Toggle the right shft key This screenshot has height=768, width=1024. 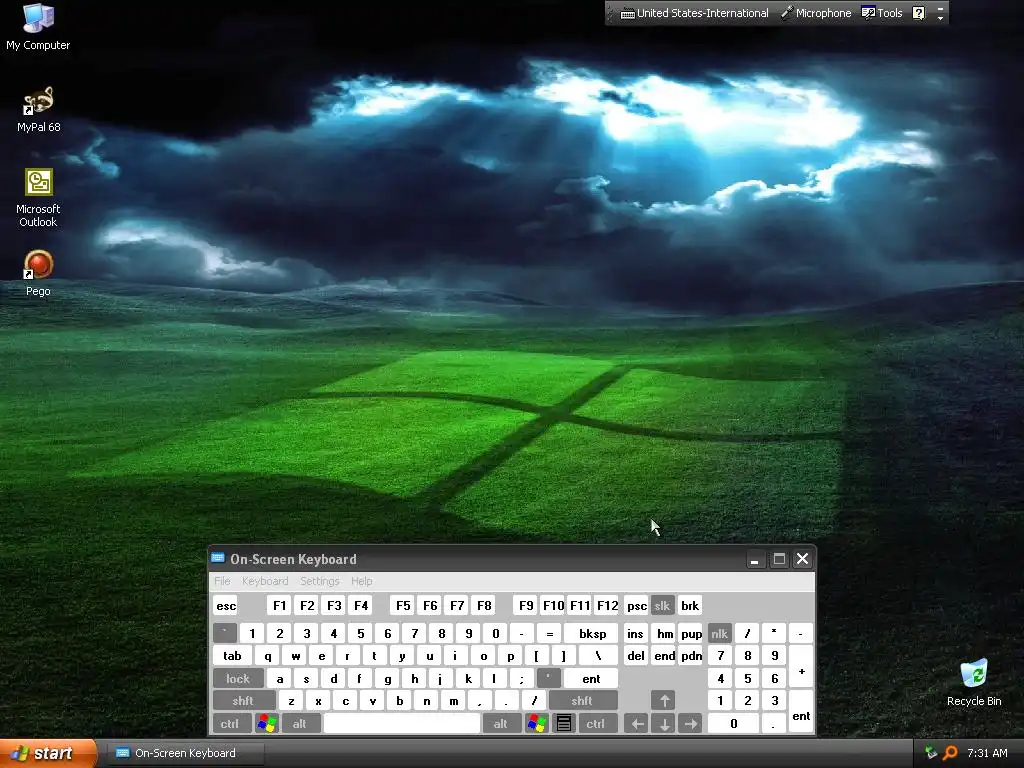(x=583, y=701)
